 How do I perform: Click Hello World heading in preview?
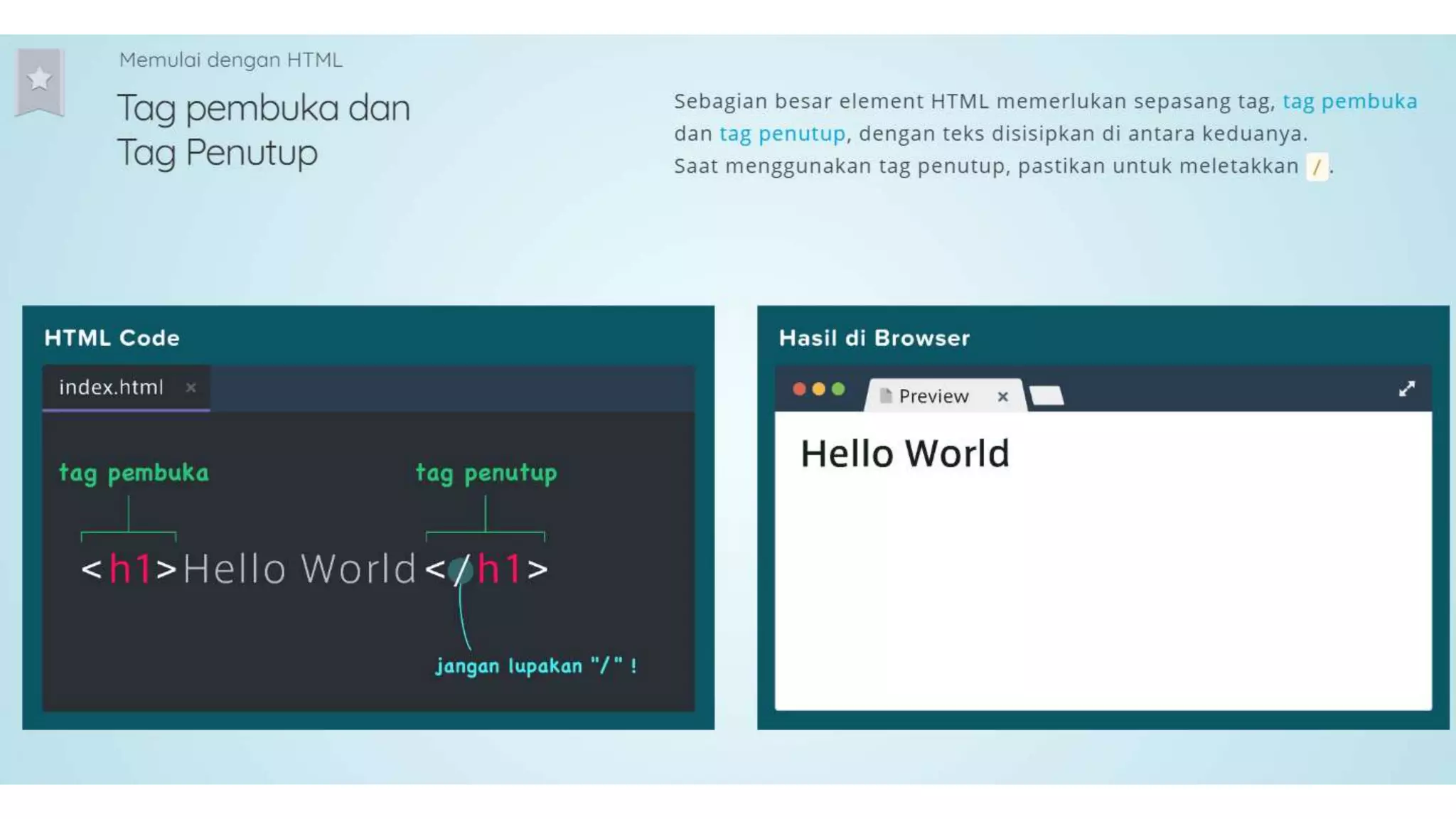(904, 454)
